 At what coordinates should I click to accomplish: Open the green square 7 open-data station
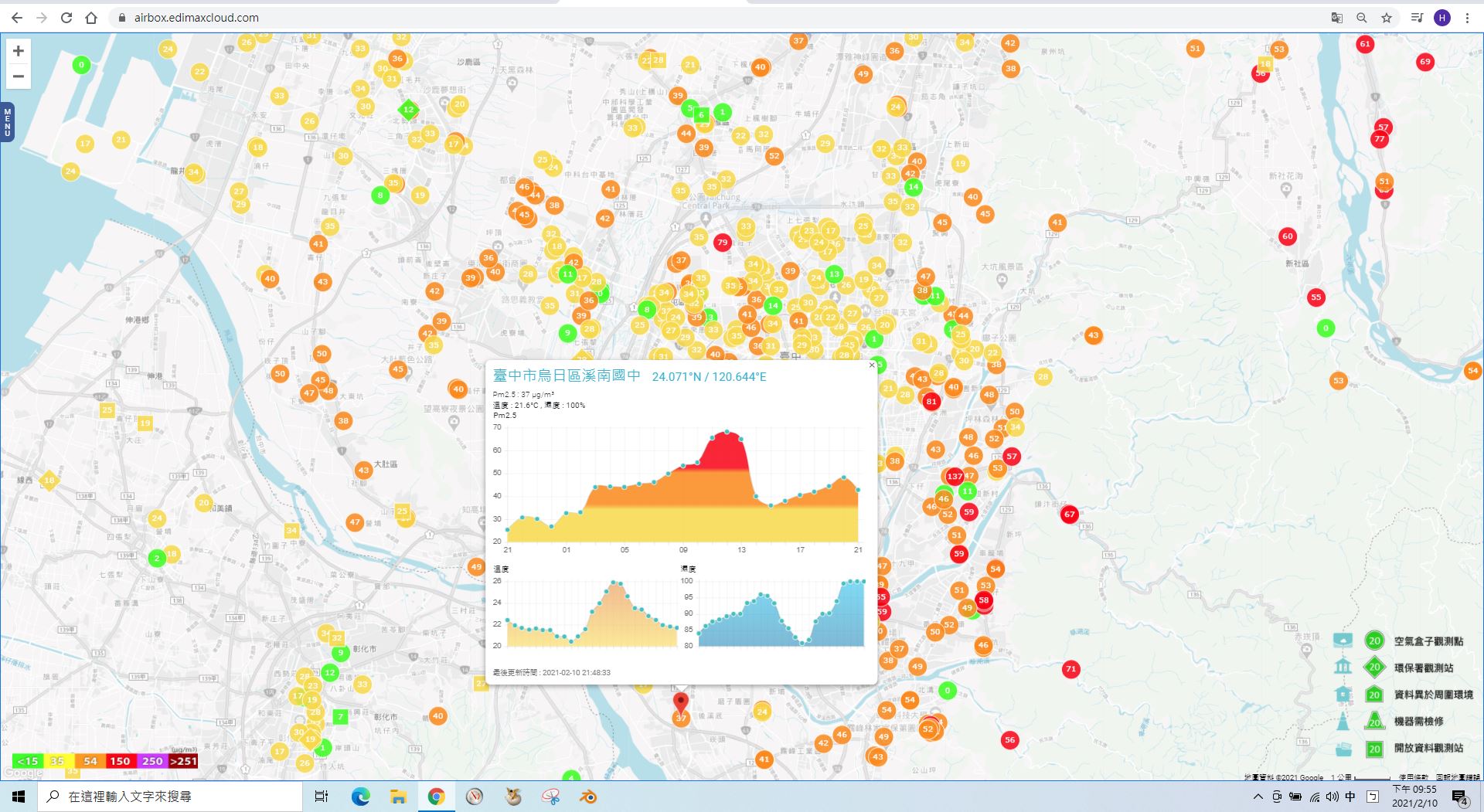tap(340, 717)
